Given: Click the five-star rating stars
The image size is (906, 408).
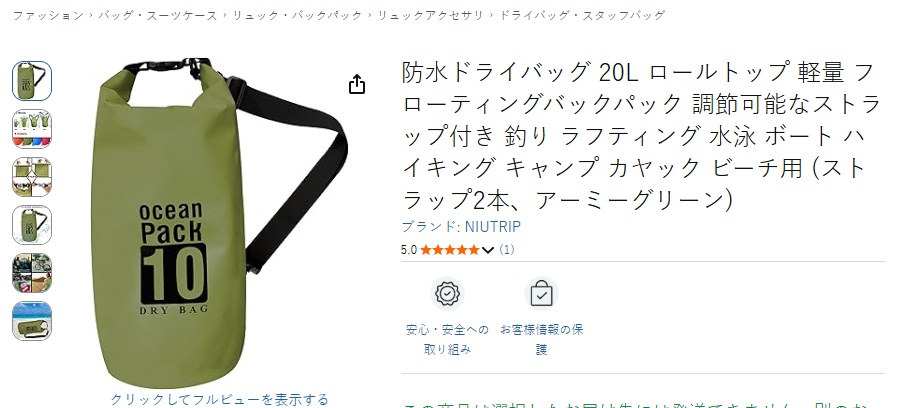Looking at the screenshot, I should 450,250.
